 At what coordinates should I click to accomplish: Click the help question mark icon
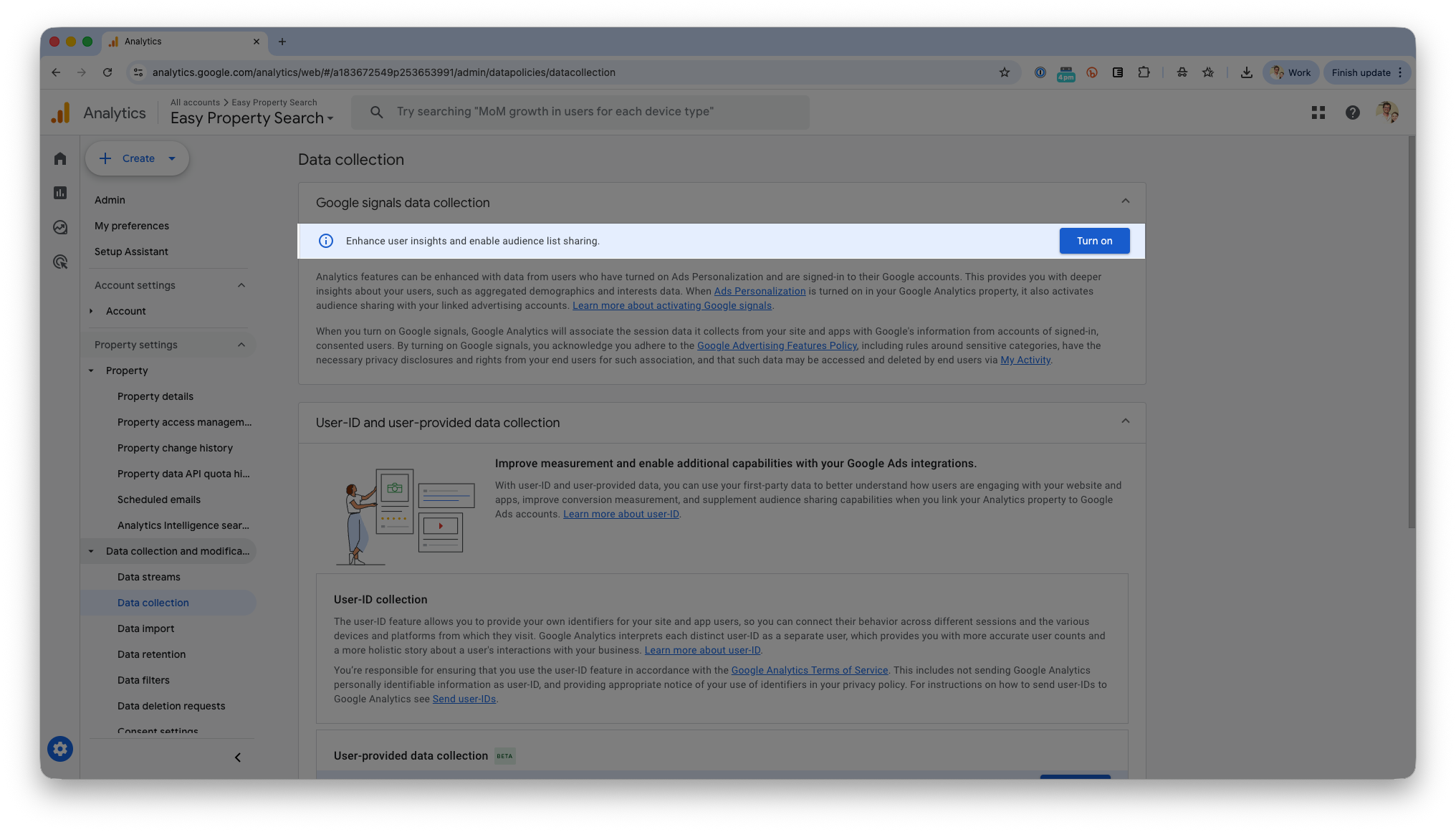(x=1352, y=113)
